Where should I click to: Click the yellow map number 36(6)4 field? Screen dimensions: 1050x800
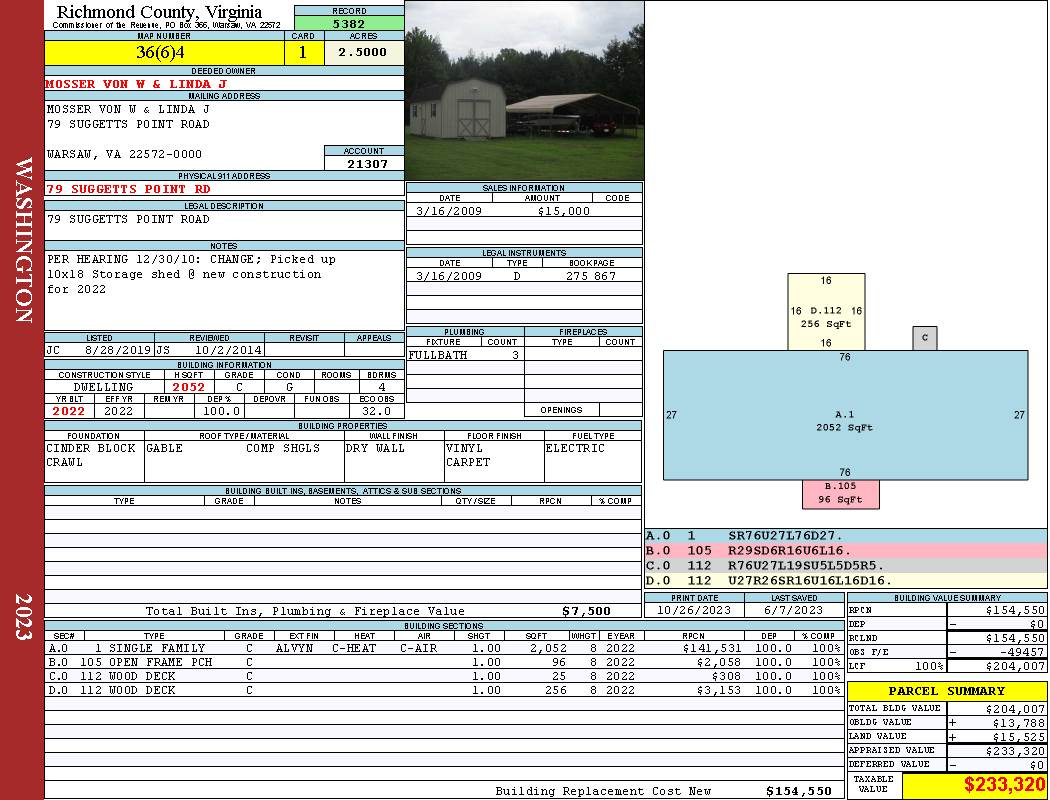(x=160, y=53)
